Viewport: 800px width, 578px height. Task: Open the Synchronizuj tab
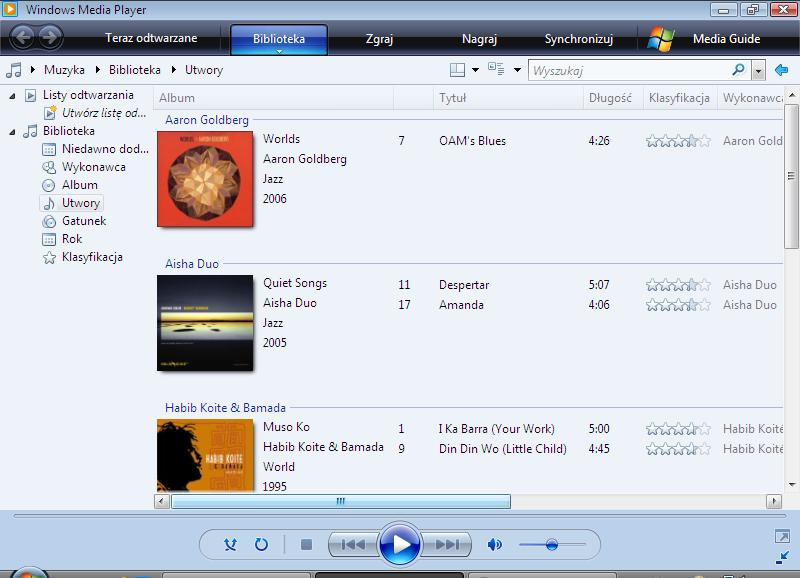[579, 39]
